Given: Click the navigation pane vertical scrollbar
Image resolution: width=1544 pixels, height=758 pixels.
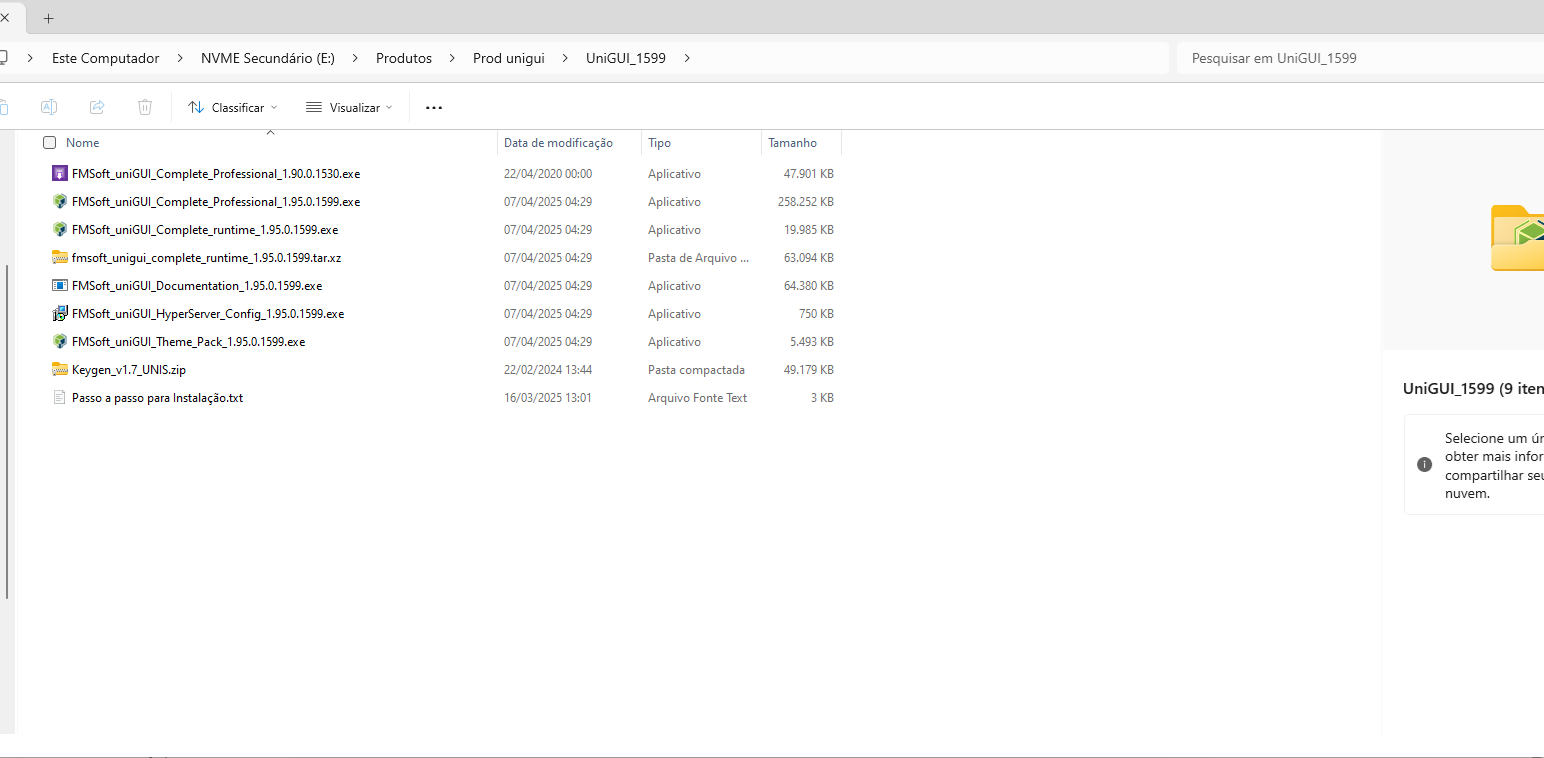Looking at the screenshot, I should click(8, 432).
